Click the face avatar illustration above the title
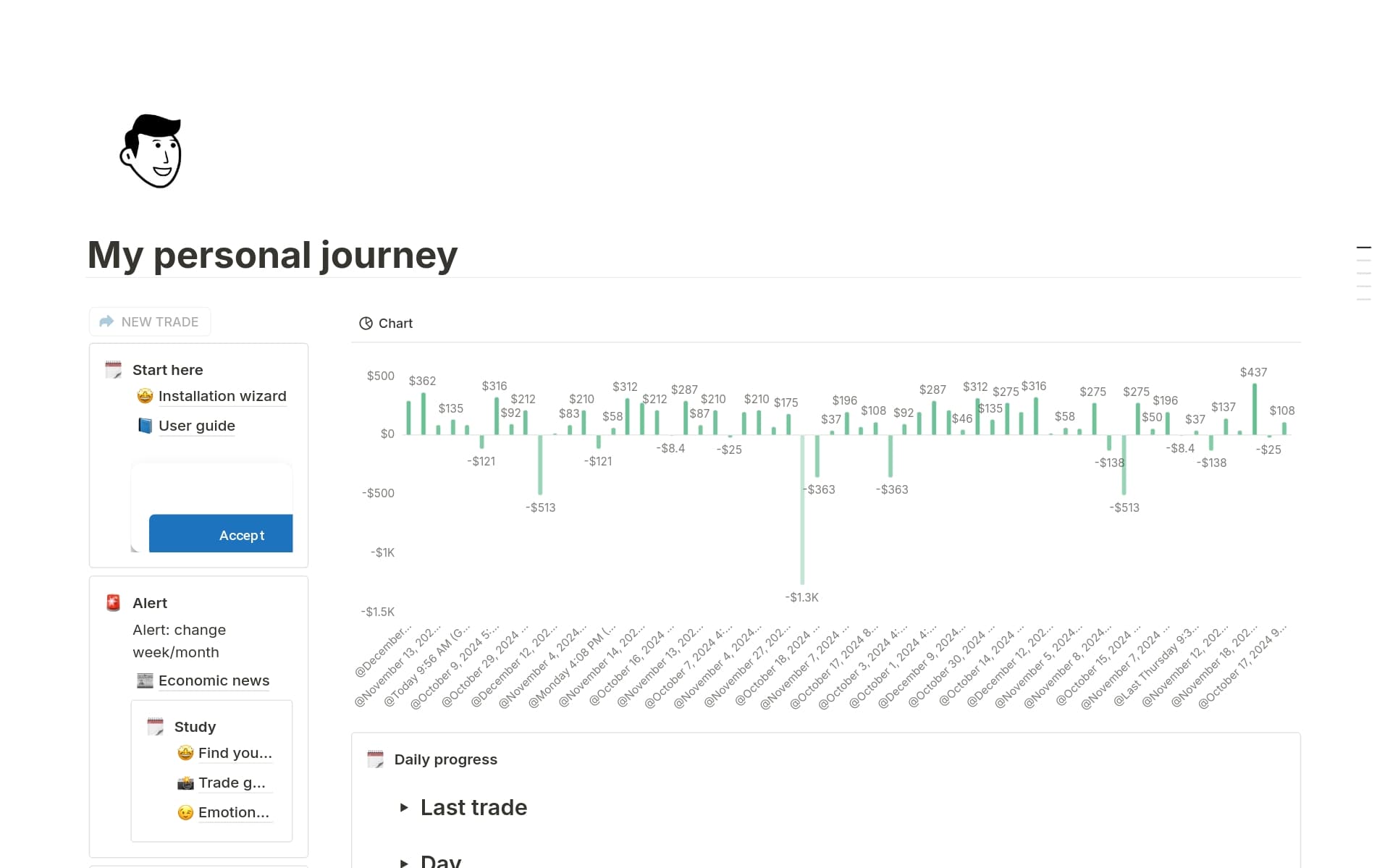 coord(152,151)
